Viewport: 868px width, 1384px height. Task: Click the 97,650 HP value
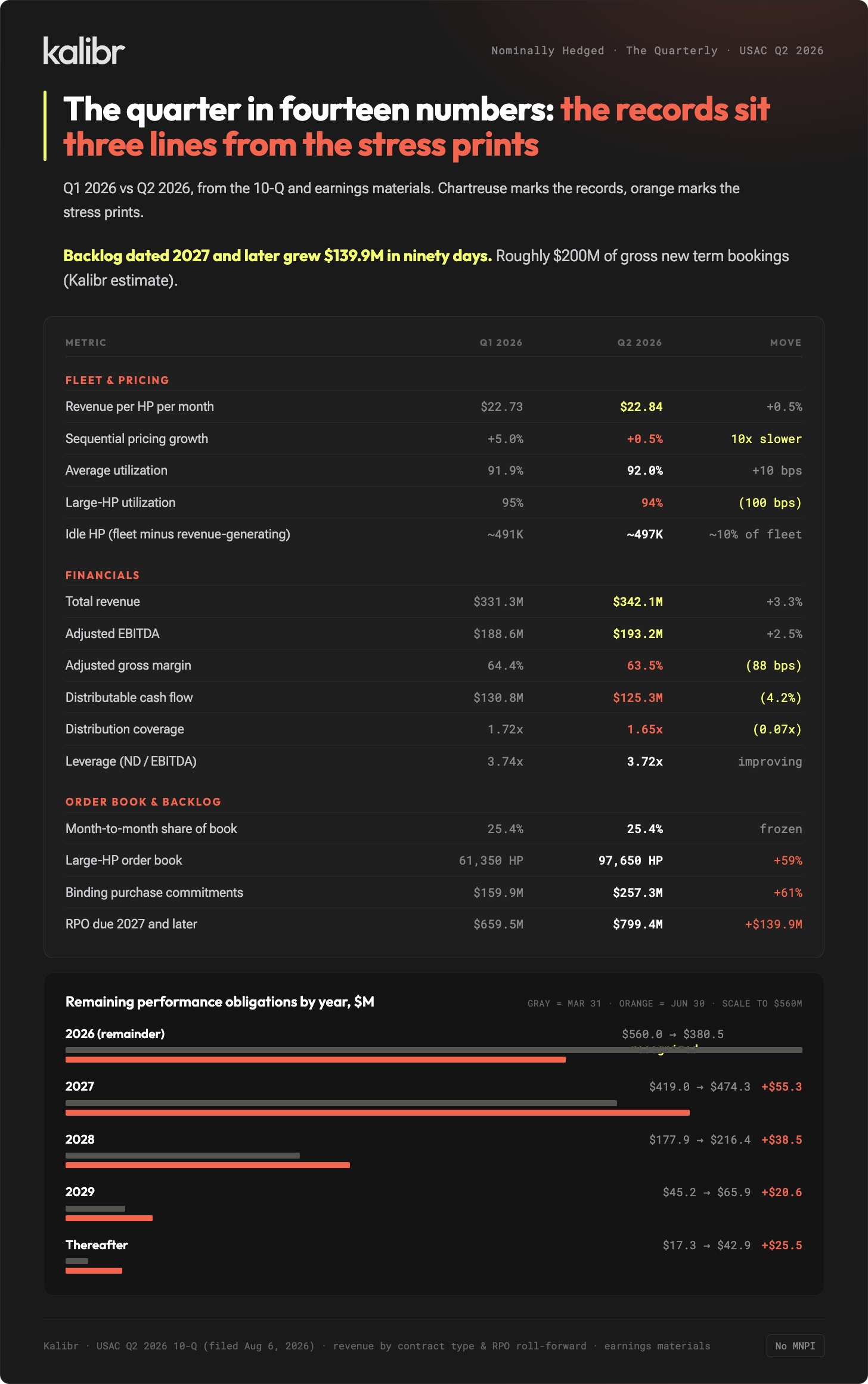[630, 860]
